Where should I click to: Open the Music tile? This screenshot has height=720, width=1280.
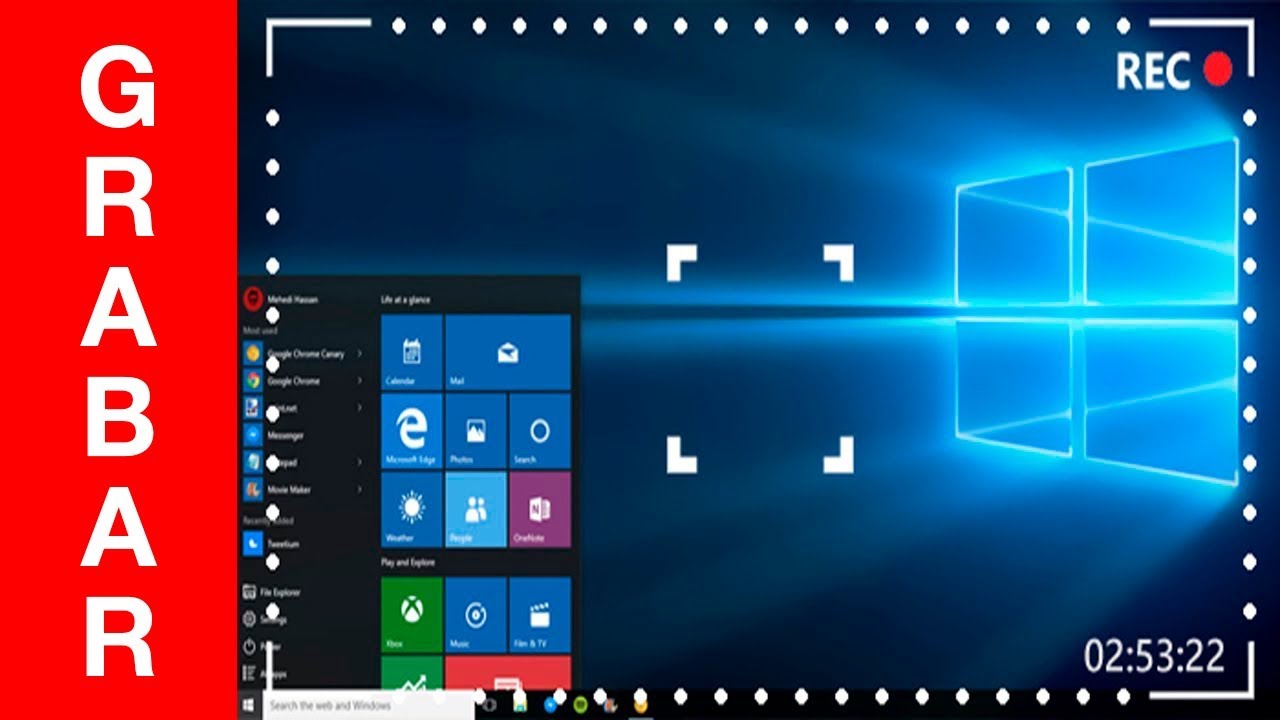pos(476,615)
